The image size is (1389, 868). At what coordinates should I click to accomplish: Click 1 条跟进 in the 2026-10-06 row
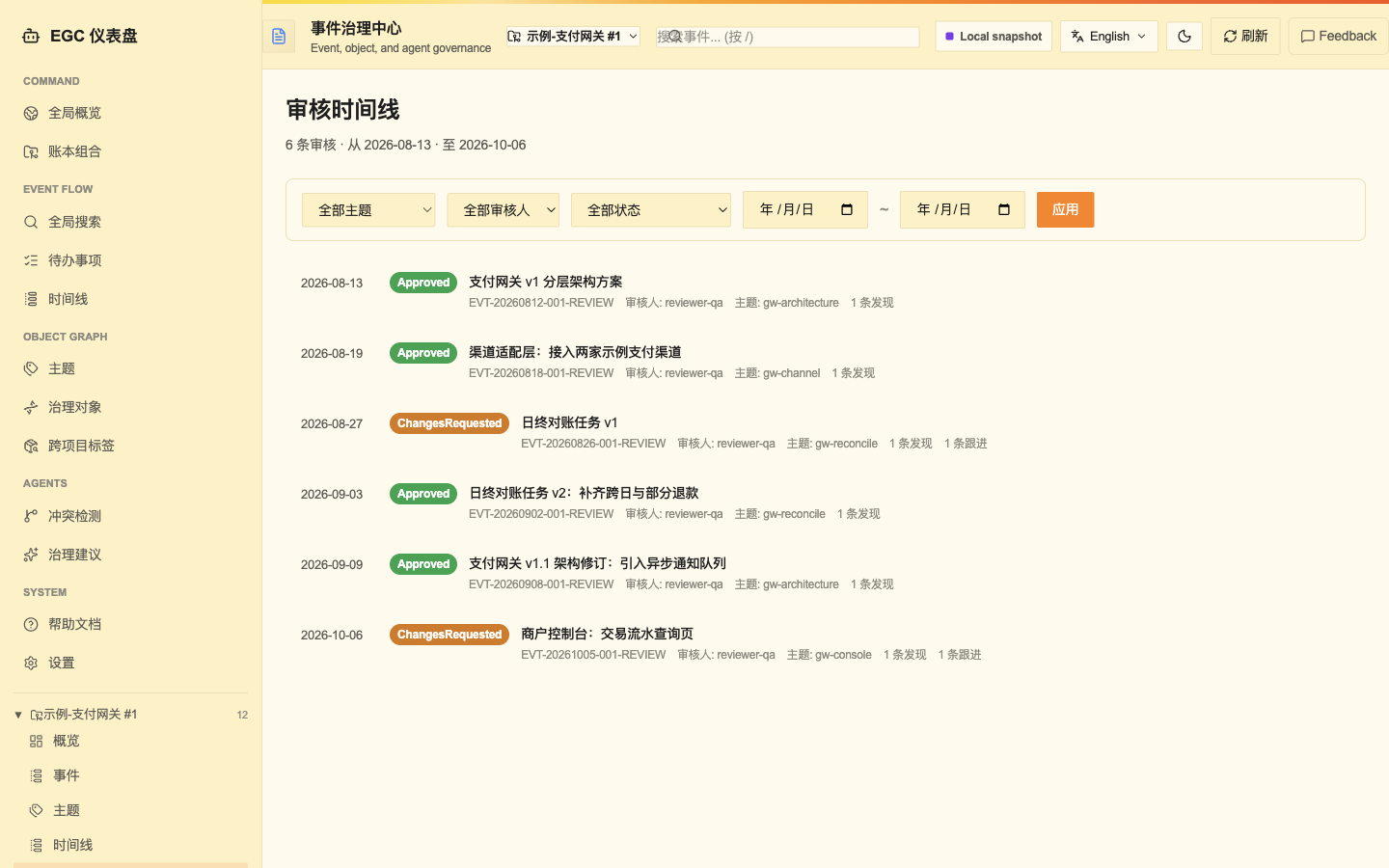click(x=960, y=655)
